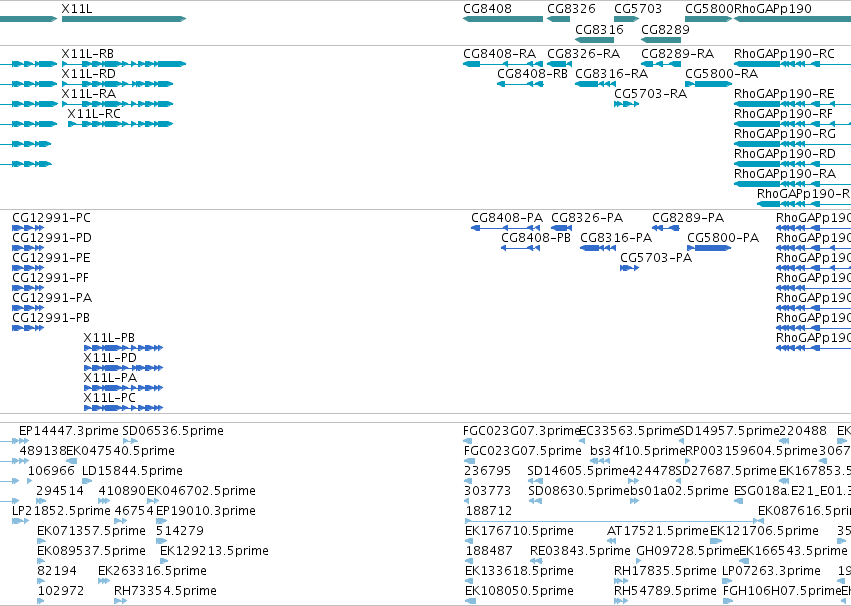
Task: Click the CG12991-PC protein label
Action: pos(52,218)
